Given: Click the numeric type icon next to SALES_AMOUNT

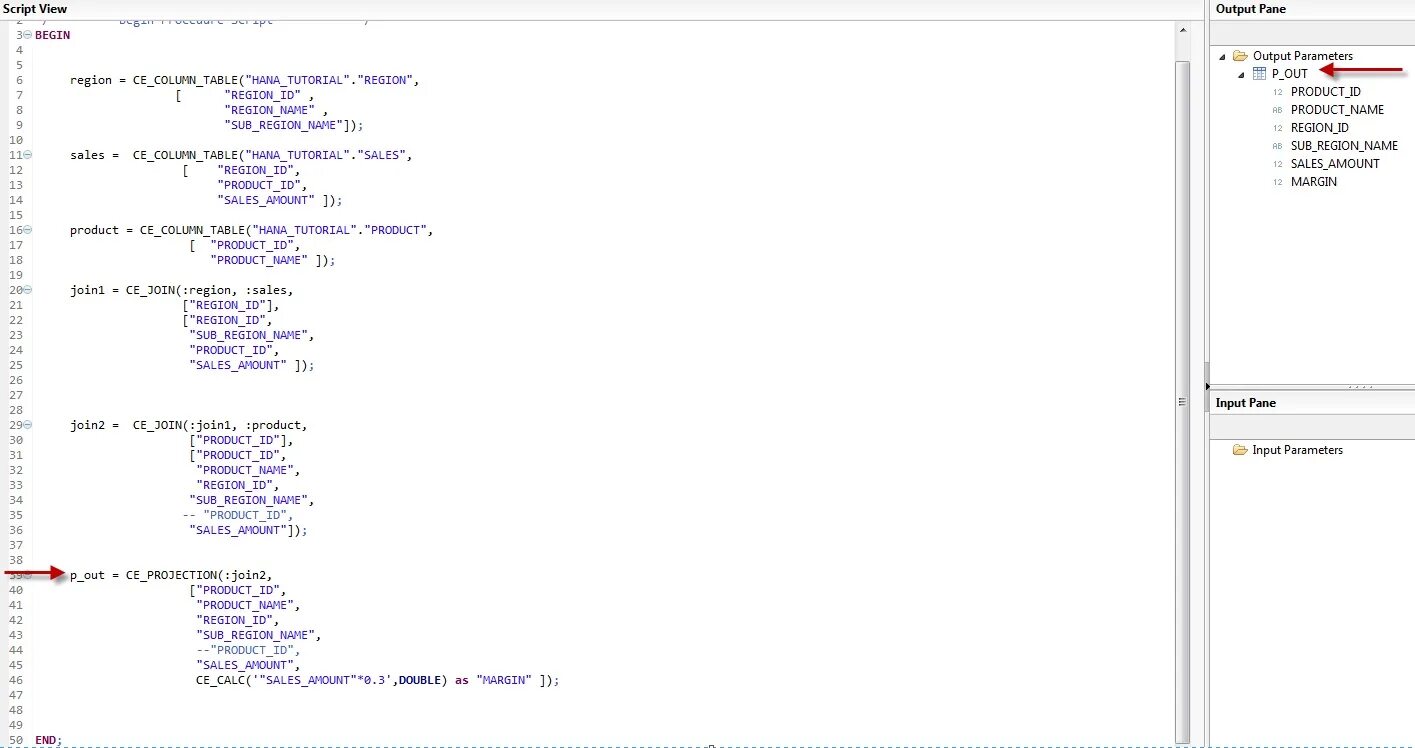Looking at the screenshot, I should (1277, 163).
